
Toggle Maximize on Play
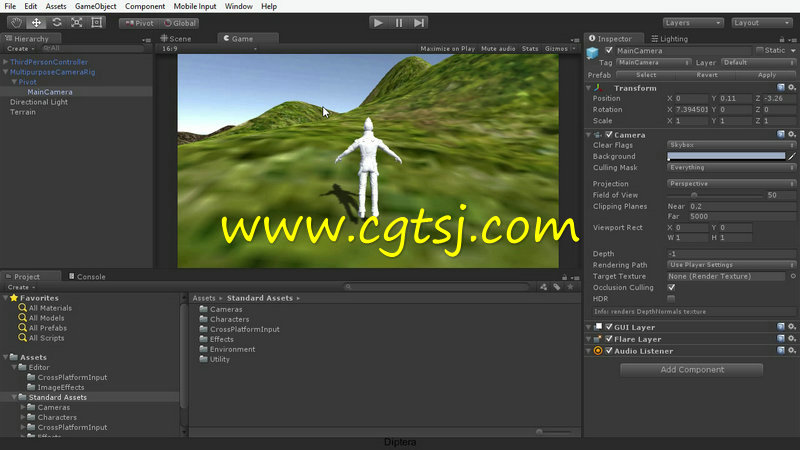(x=447, y=48)
